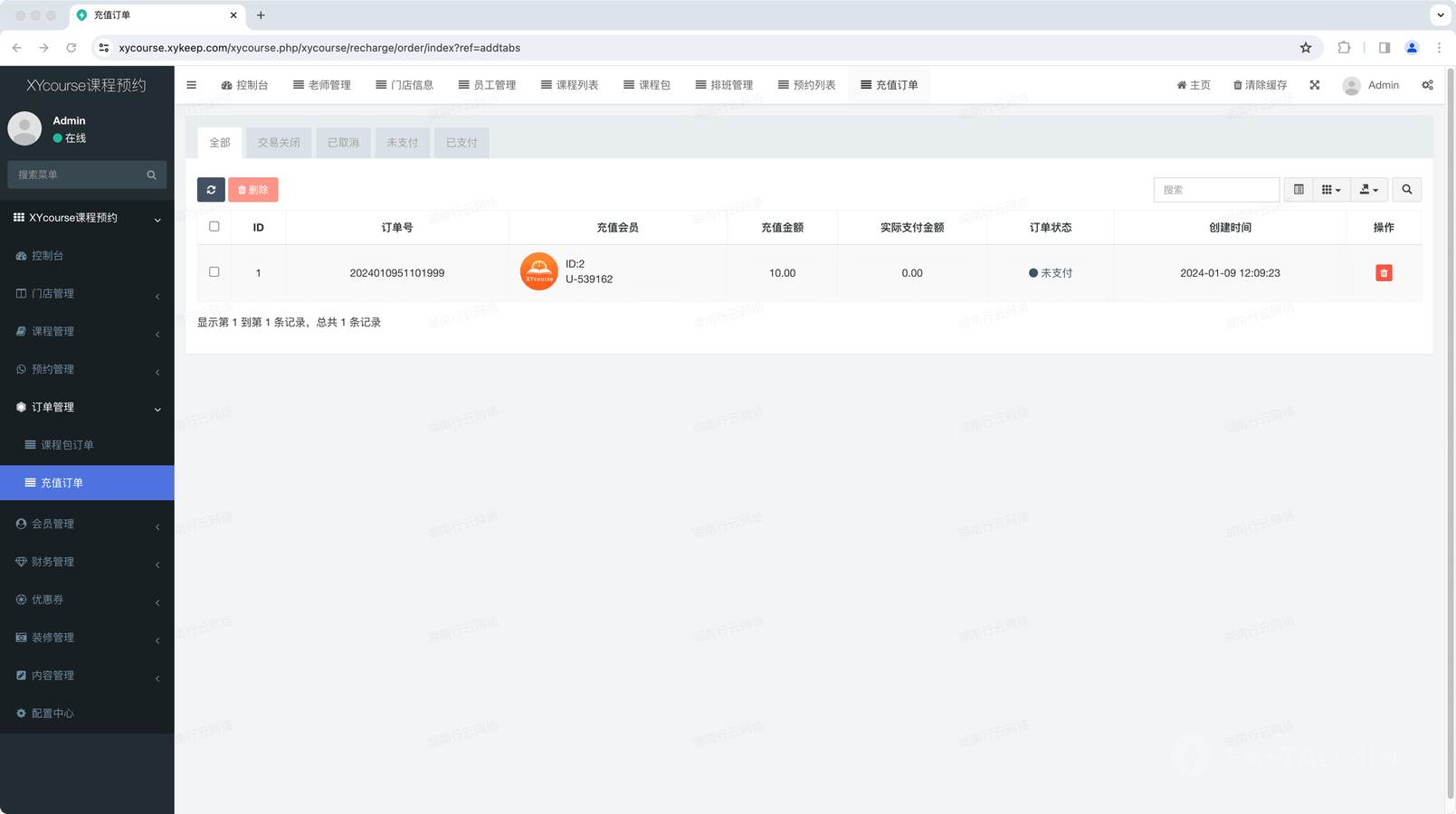Viewport: 1456px width, 814px height.
Task: Click the search magnifier button beside export
Action: [x=1406, y=190]
